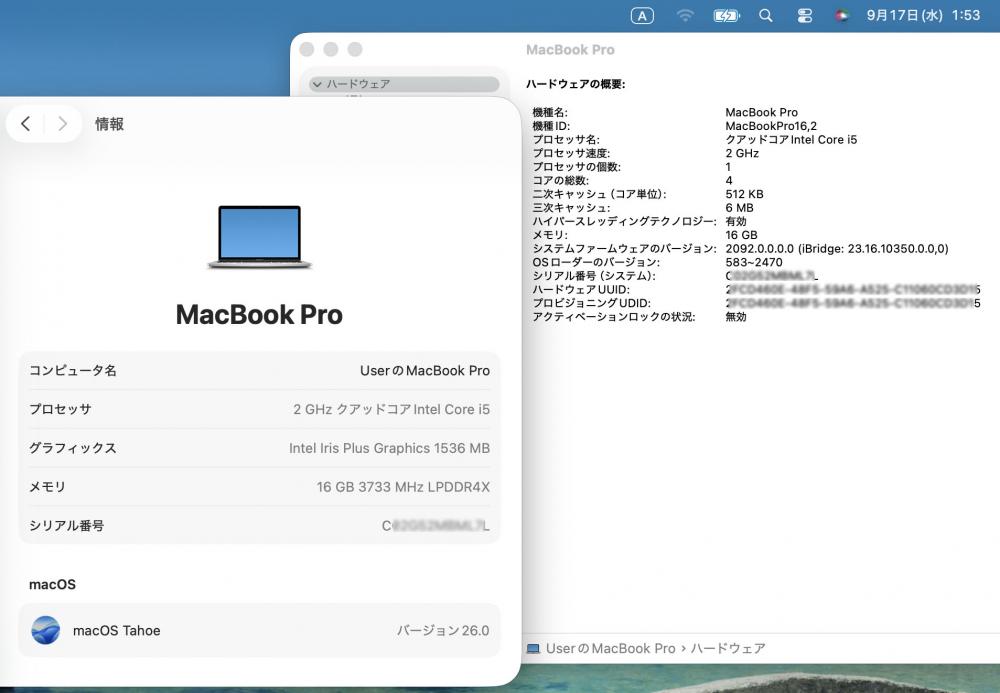Select the 機種名 value MacBook Pro
Screen dimensions: 1000x693
[761, 112]
